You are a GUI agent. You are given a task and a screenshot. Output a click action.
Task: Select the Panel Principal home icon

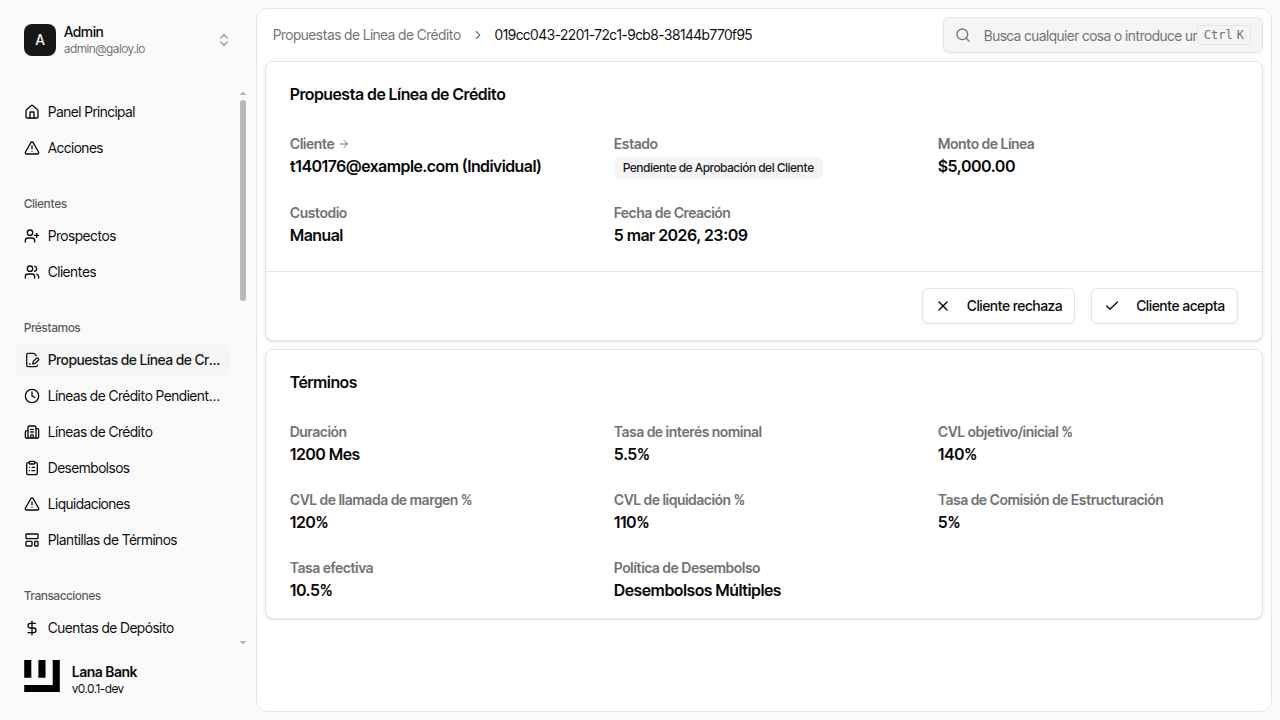coord(31,111)
